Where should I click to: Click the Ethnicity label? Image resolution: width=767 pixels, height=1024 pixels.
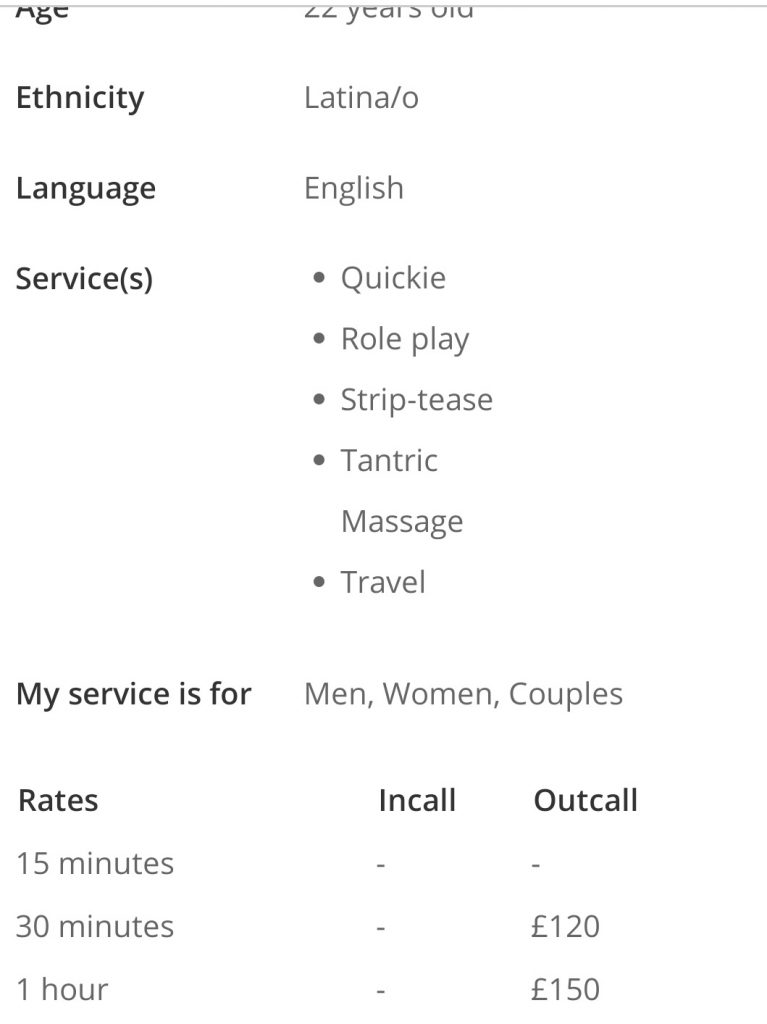tap(80, 98)
